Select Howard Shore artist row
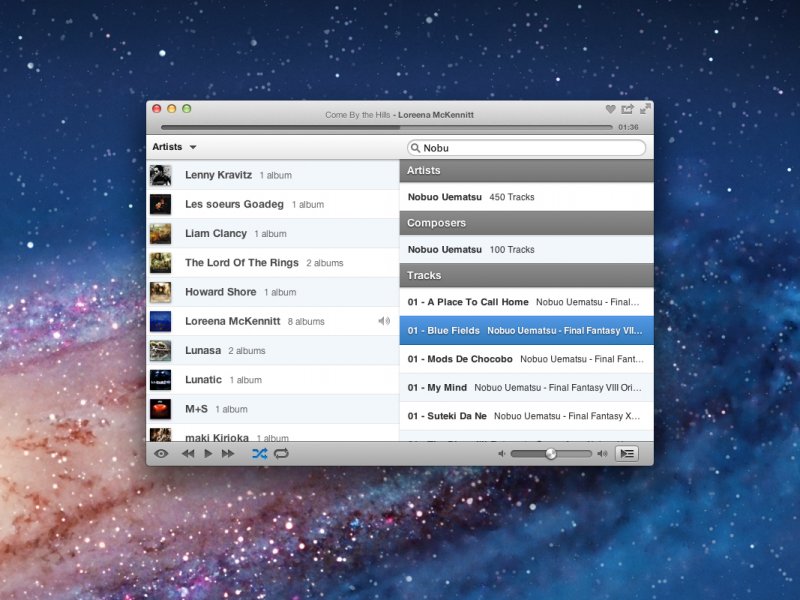The height and width of the screenshot is (600, 800). 273,292
